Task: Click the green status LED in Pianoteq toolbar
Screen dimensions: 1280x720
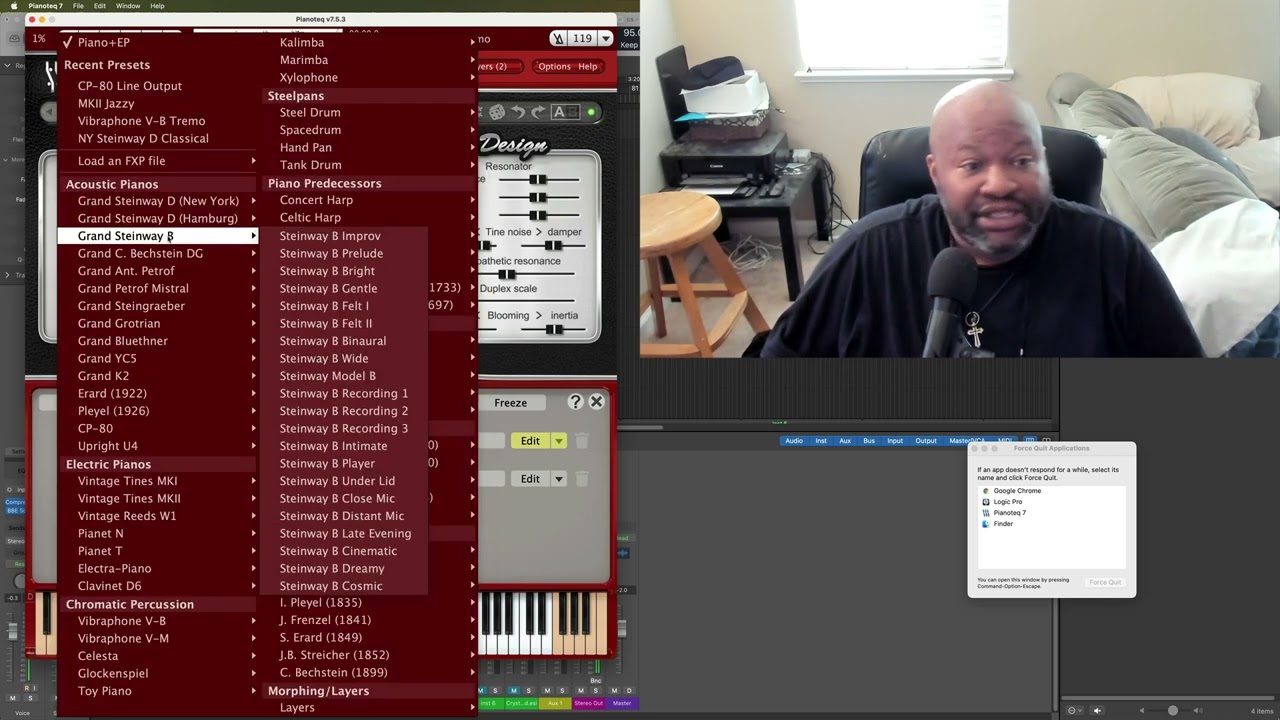Action: click(x=591, y=113)
